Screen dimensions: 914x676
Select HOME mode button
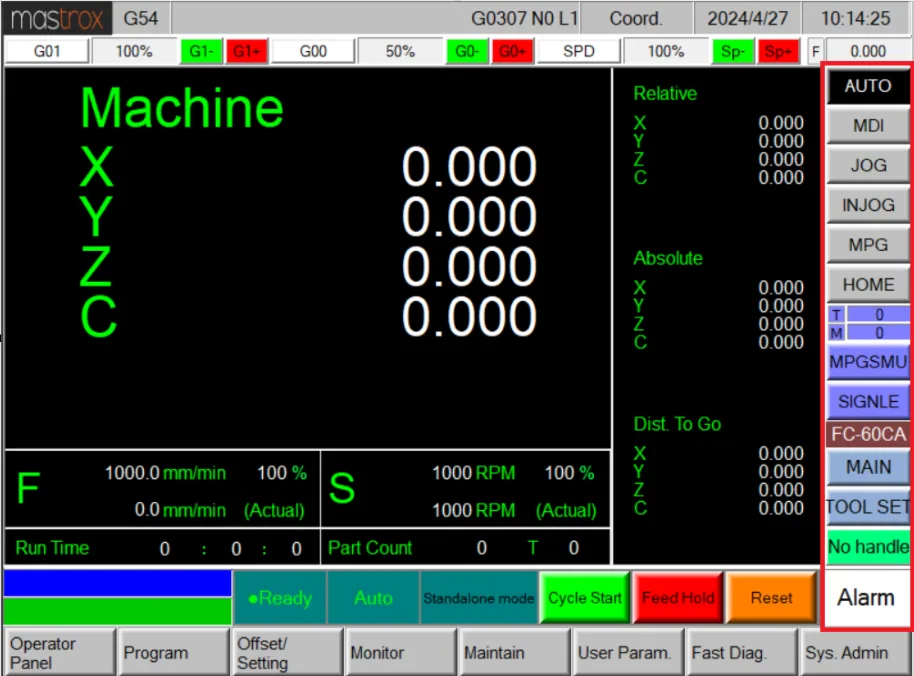[868, 284]
